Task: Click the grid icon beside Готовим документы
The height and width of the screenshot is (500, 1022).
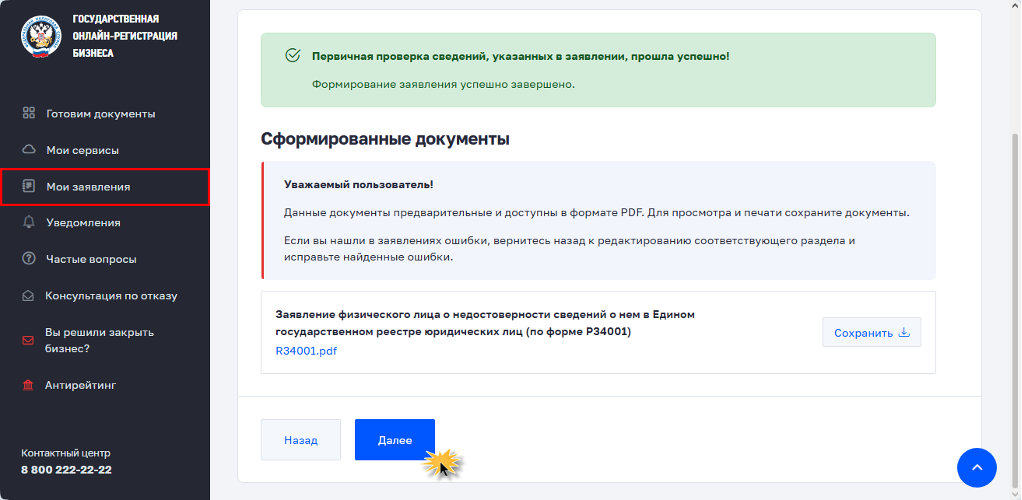Action: pos(28,113)
